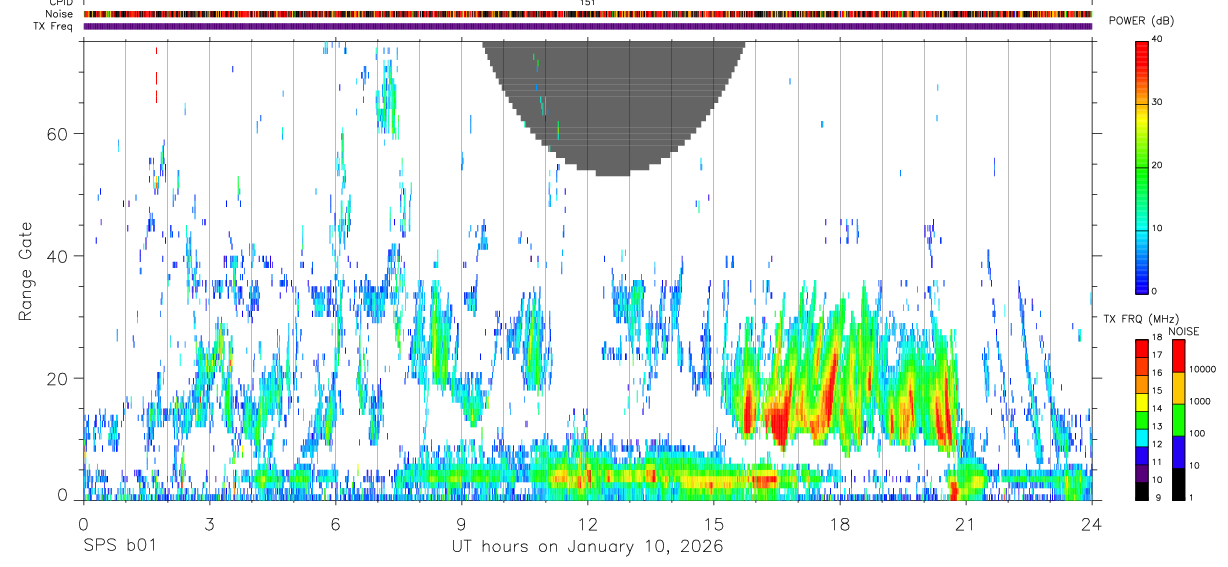Click the "40" tick on the POWER colorbar
This screenshot has height=567, width=1228.
[x=1158, y=40]
